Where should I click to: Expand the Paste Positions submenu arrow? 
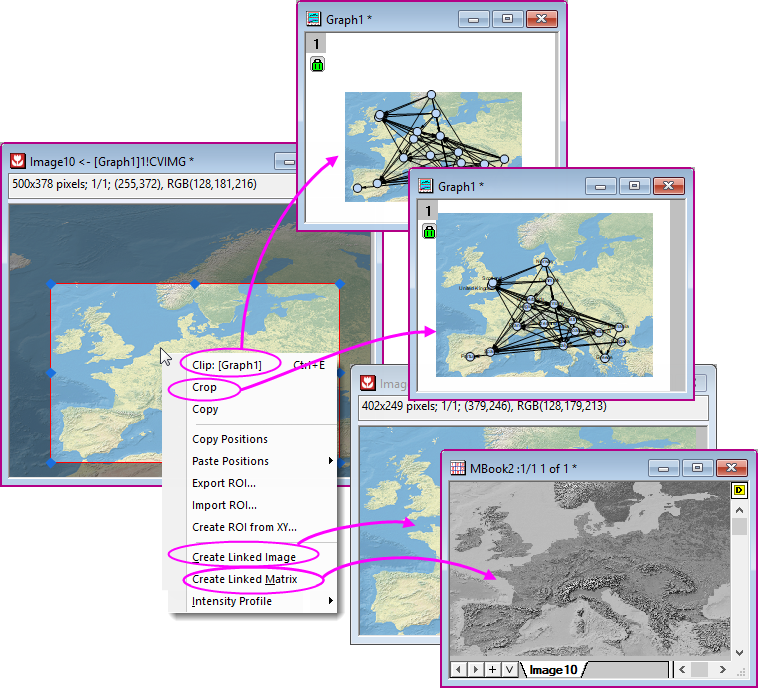point(331,461)
